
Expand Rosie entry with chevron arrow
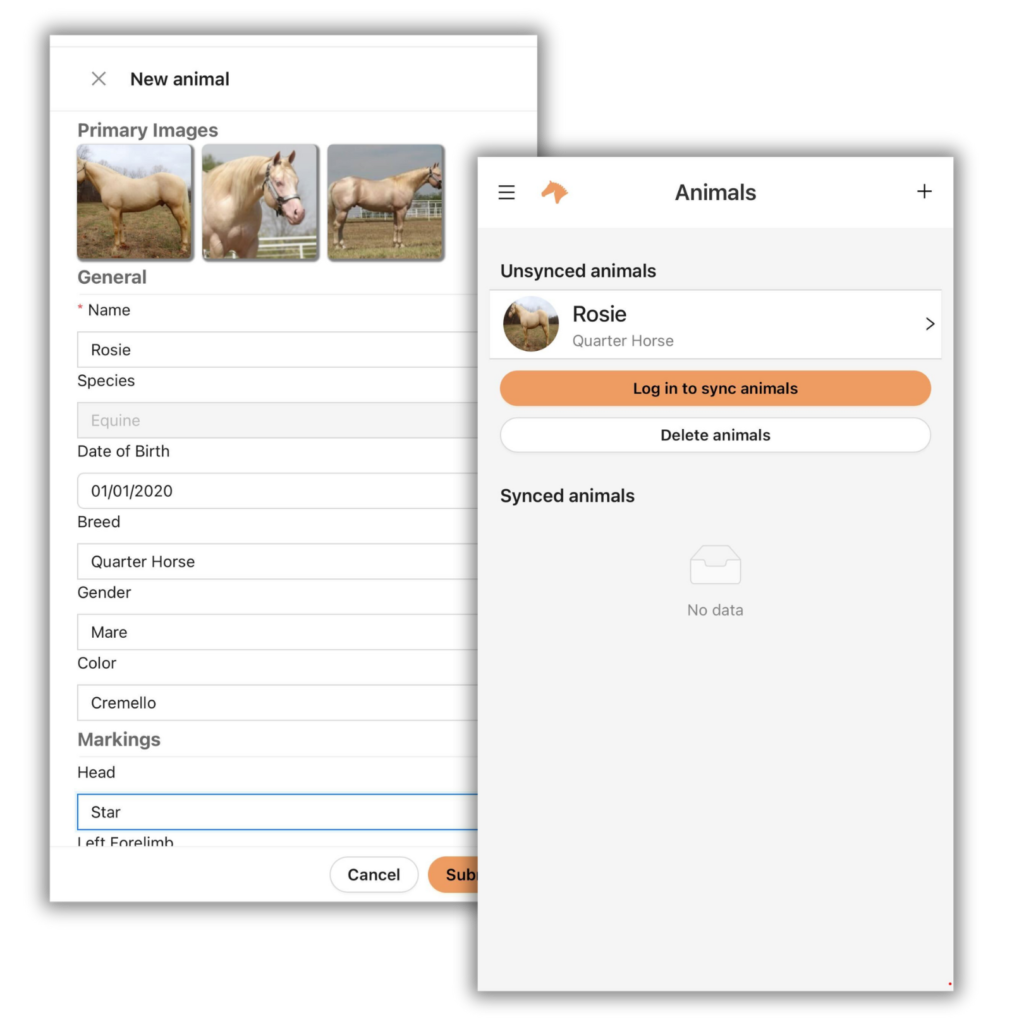(x=929, y=324)
